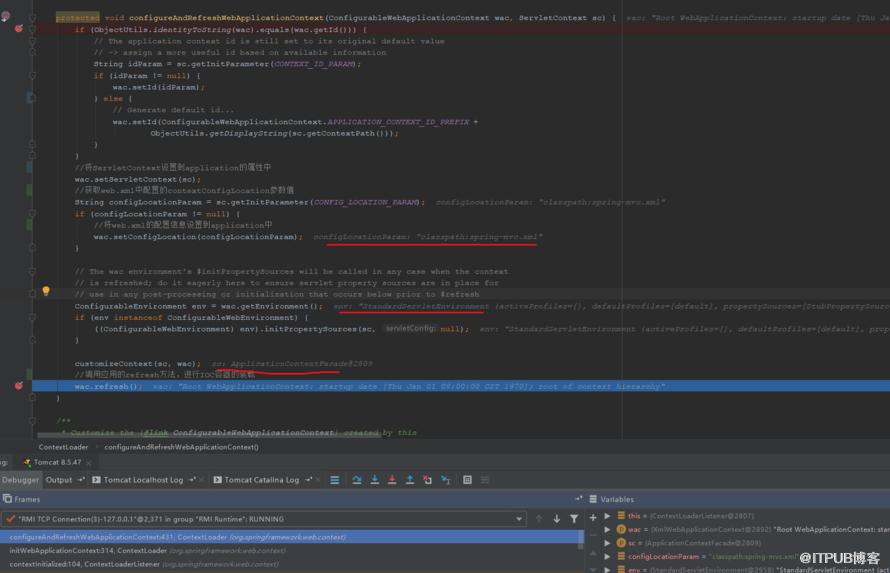Viewport: 890px width, 573px height.
Task: Click the customizeContext(sc, wac) code line
Action: pyautogui.click(x=138, y=364)
